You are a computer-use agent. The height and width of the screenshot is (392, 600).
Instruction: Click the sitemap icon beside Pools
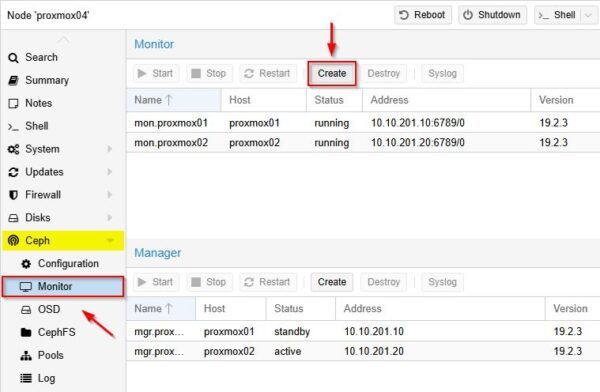click(x=26, y=356)
